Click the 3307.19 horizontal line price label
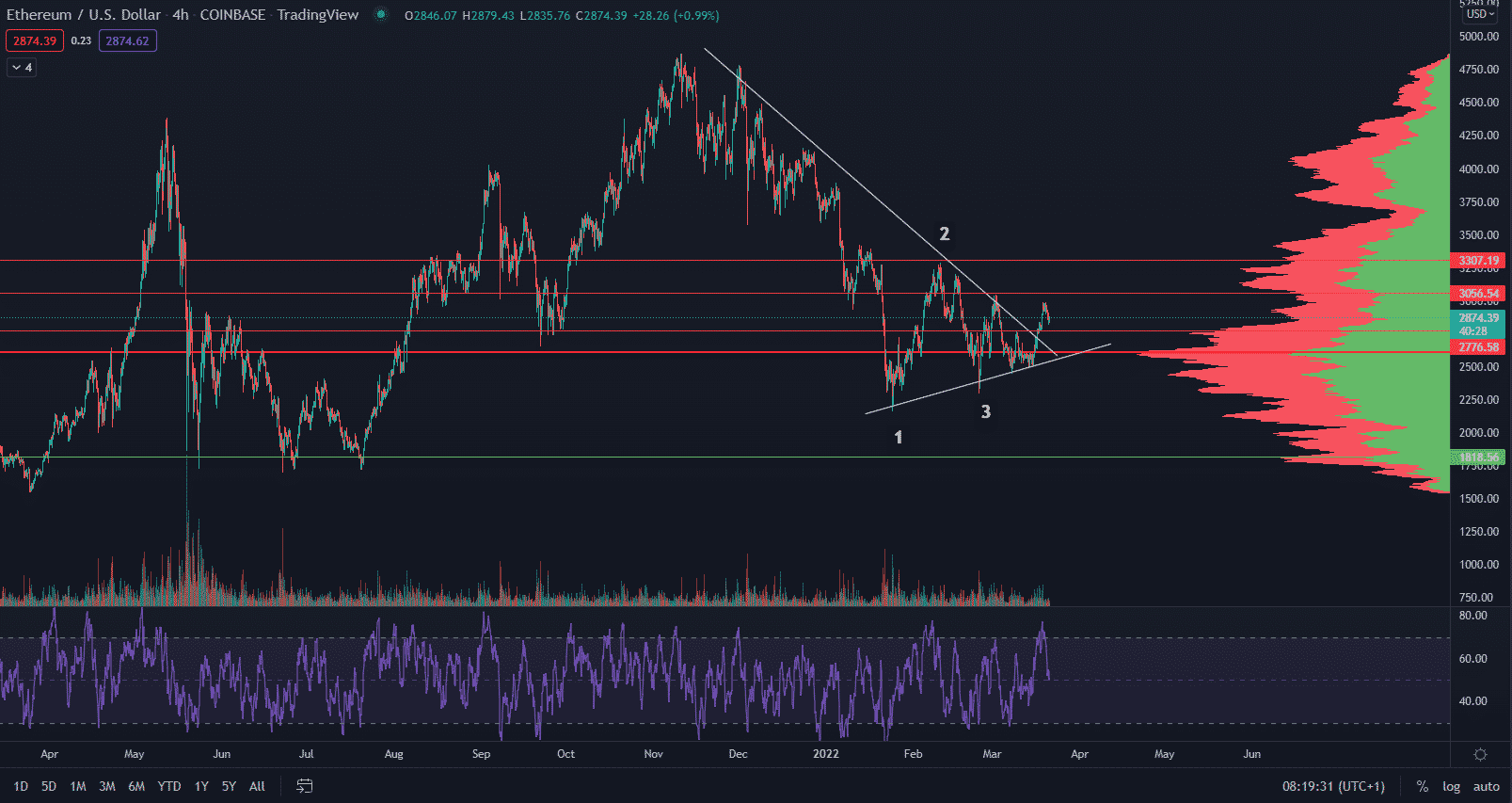The width and height of the screenshot is (1512, 803). click(x=1478, y=261)
